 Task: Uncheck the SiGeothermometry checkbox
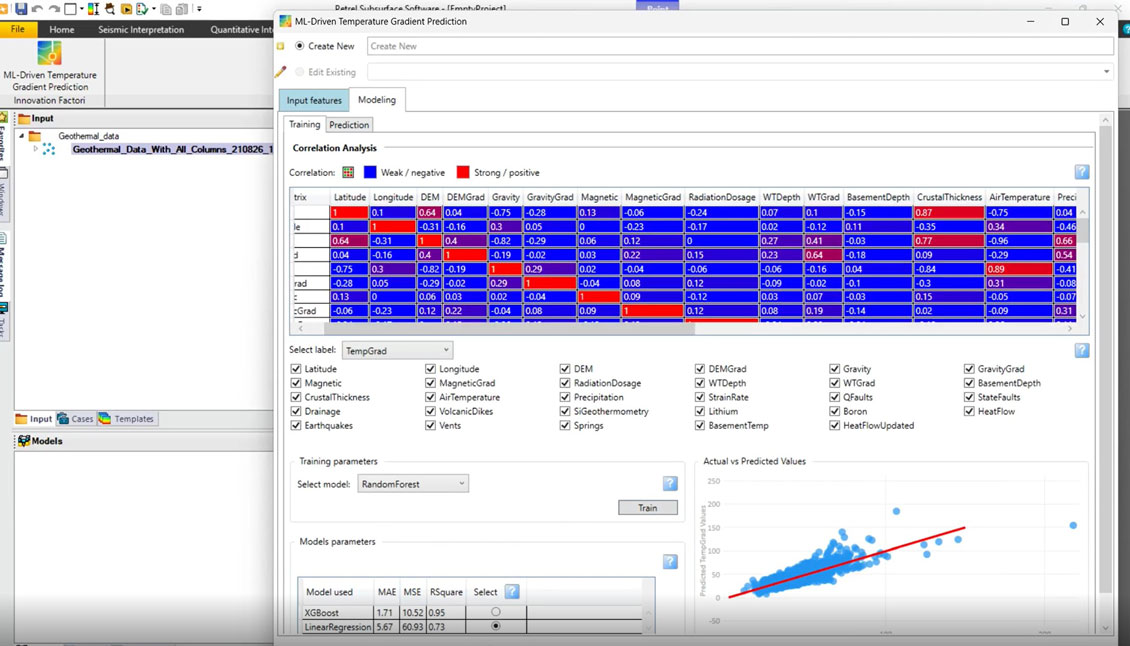[x=565, y=412]
